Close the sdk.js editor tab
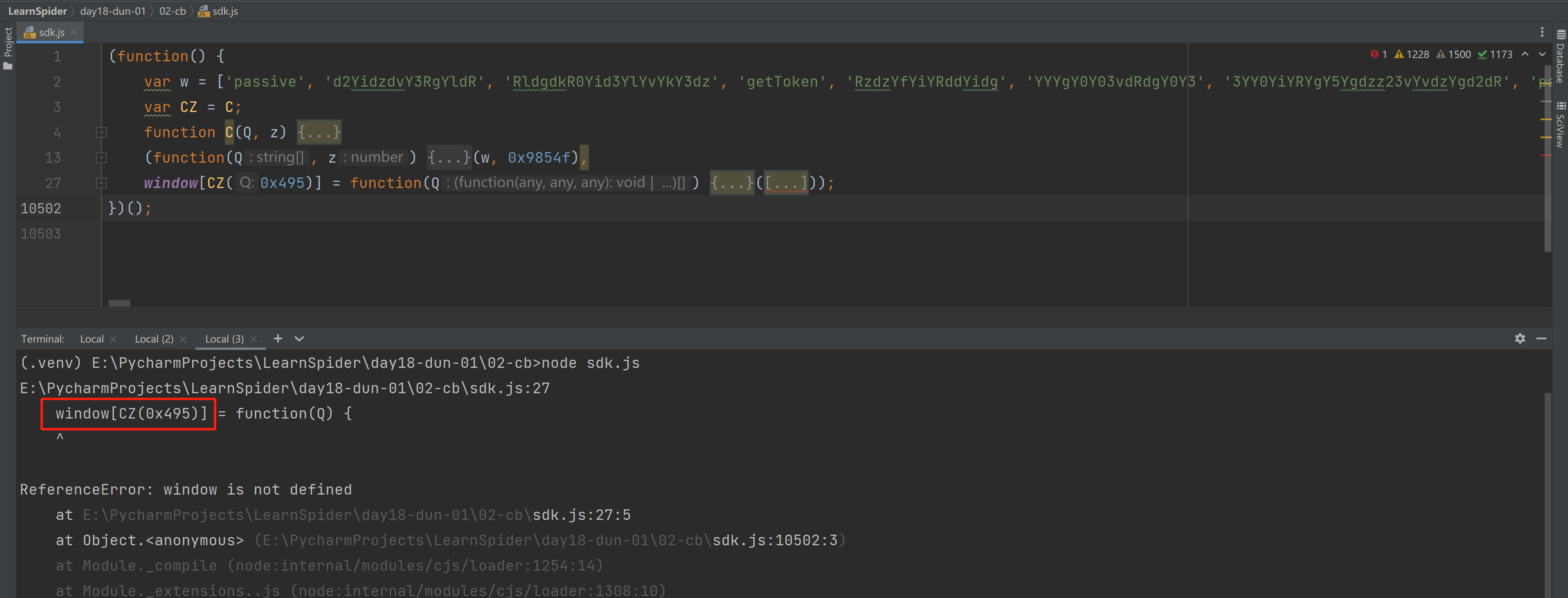This screenshot has height=598, width=1568. click(x=74, y=32)
